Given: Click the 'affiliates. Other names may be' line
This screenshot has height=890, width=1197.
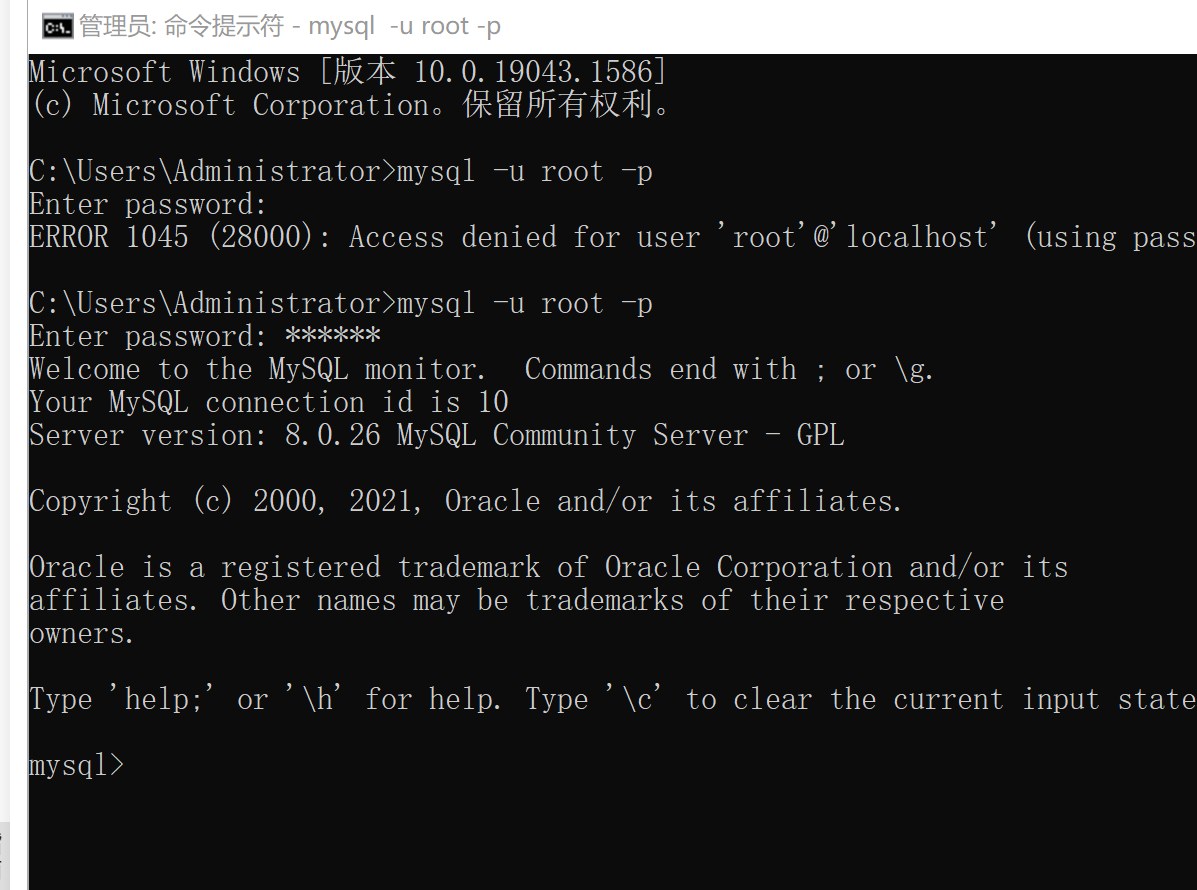Looking at the screenshot, I should (x=515, y=601).
